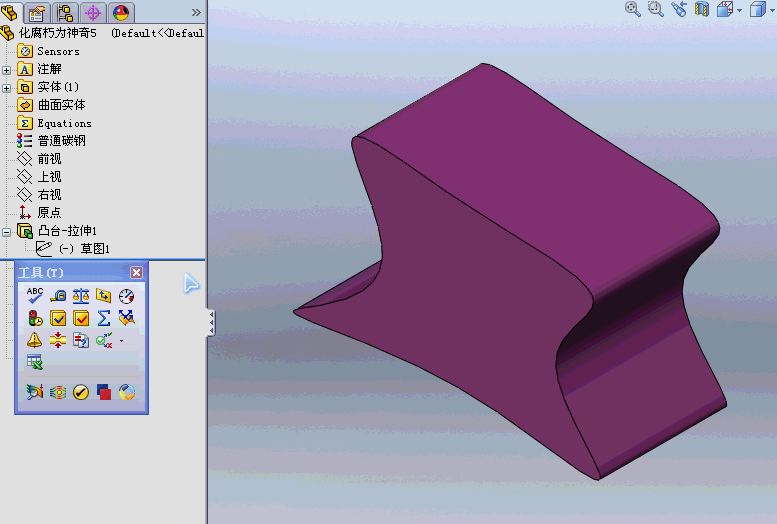This screenshot has height=524, width=777.
Task: Open the Compare Documents tool
Action: 81,340
